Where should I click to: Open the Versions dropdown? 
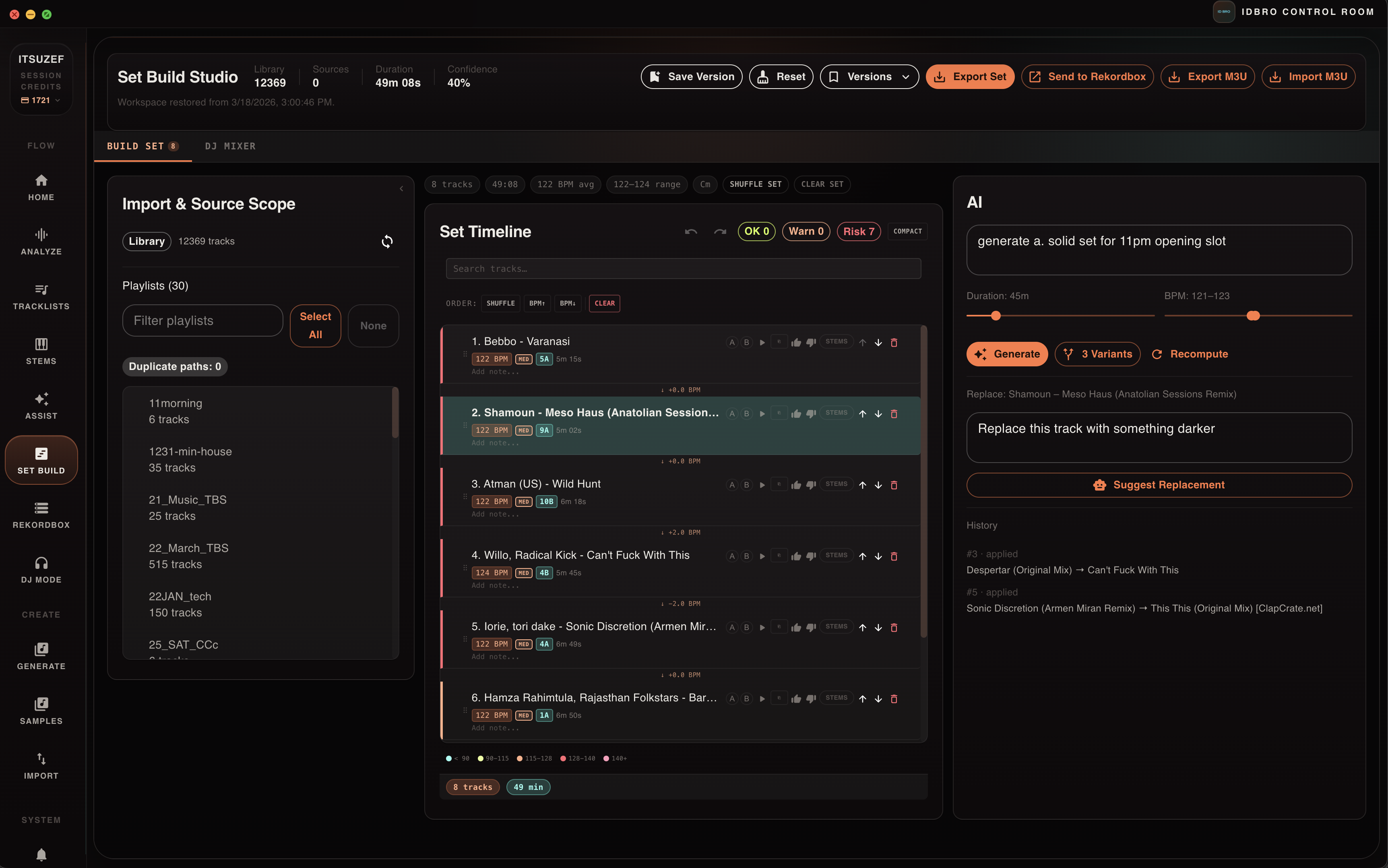point(868,77)
